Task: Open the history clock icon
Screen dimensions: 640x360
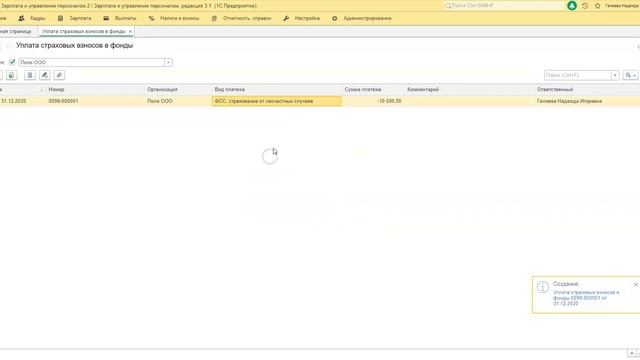Action: 585,6
